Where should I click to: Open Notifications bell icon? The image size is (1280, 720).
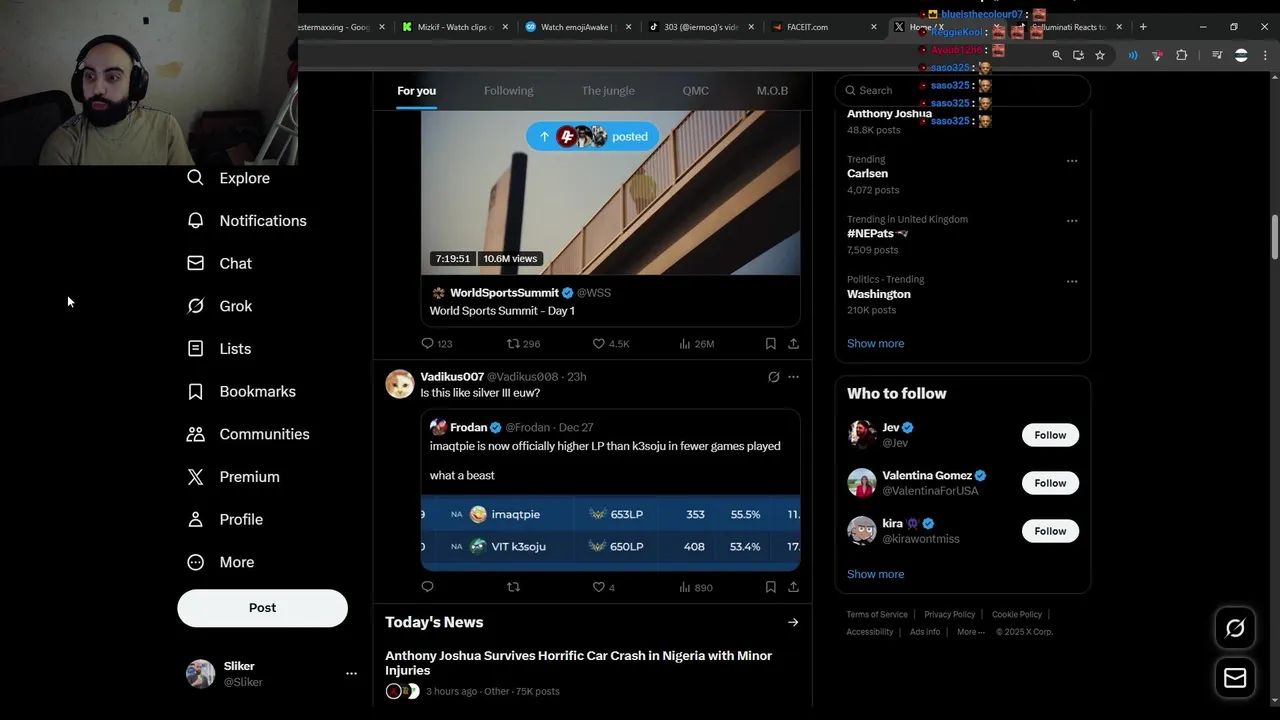coord(196,221)
